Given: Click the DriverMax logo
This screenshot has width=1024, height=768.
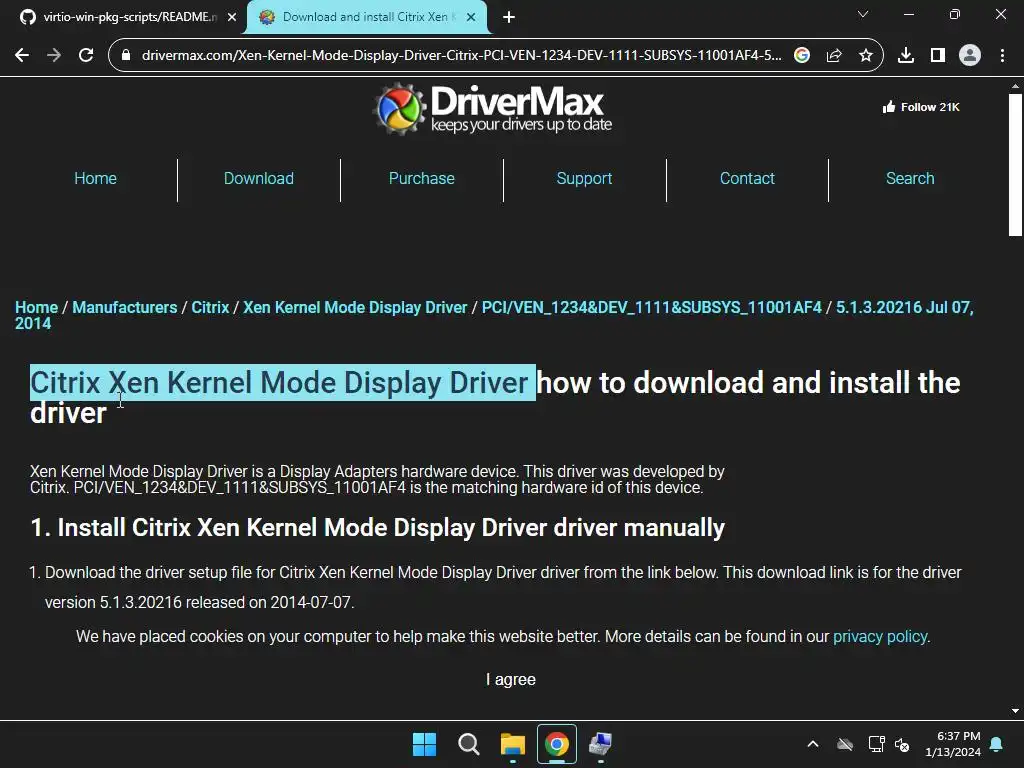Looking at the screenshot, I should (x=492, y=109).
